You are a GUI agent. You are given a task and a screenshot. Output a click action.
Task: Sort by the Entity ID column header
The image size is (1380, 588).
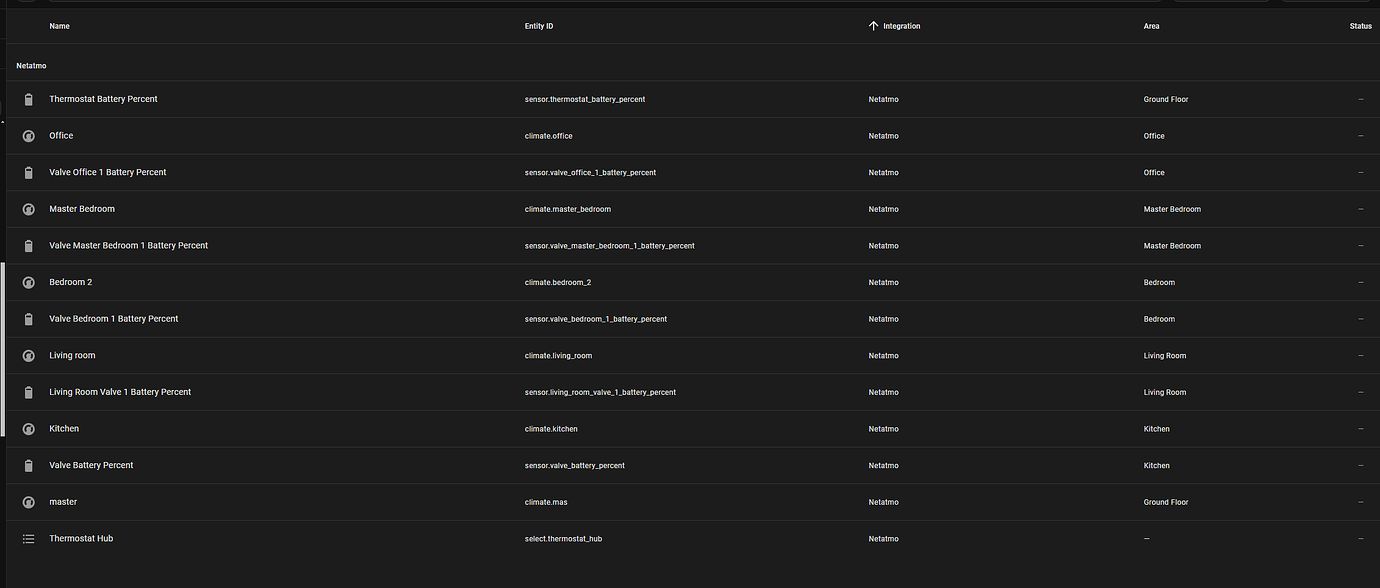click(539, 26)
